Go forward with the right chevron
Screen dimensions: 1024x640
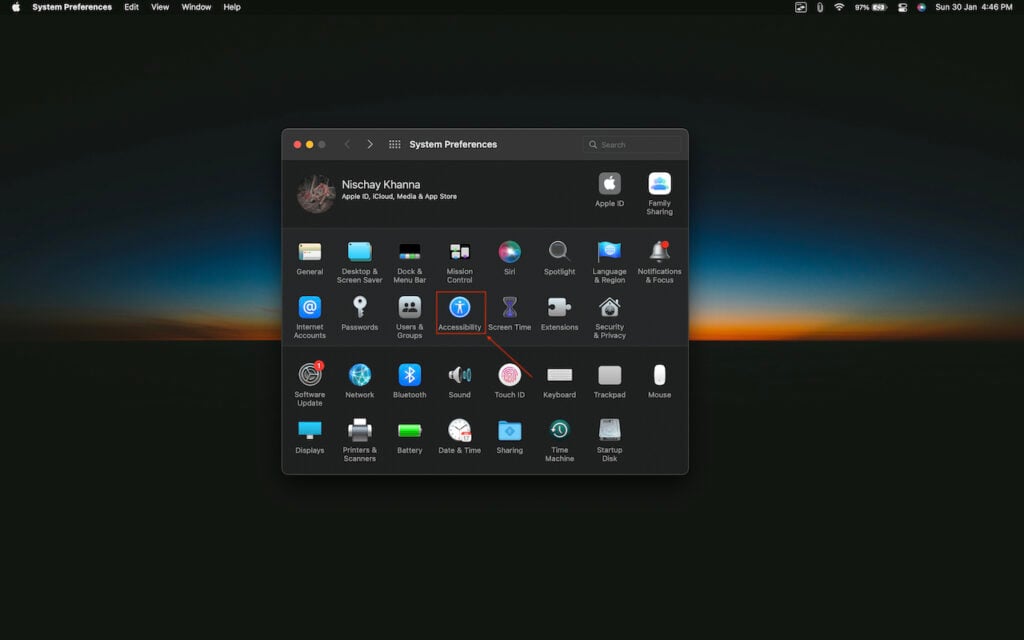point(370,144)
